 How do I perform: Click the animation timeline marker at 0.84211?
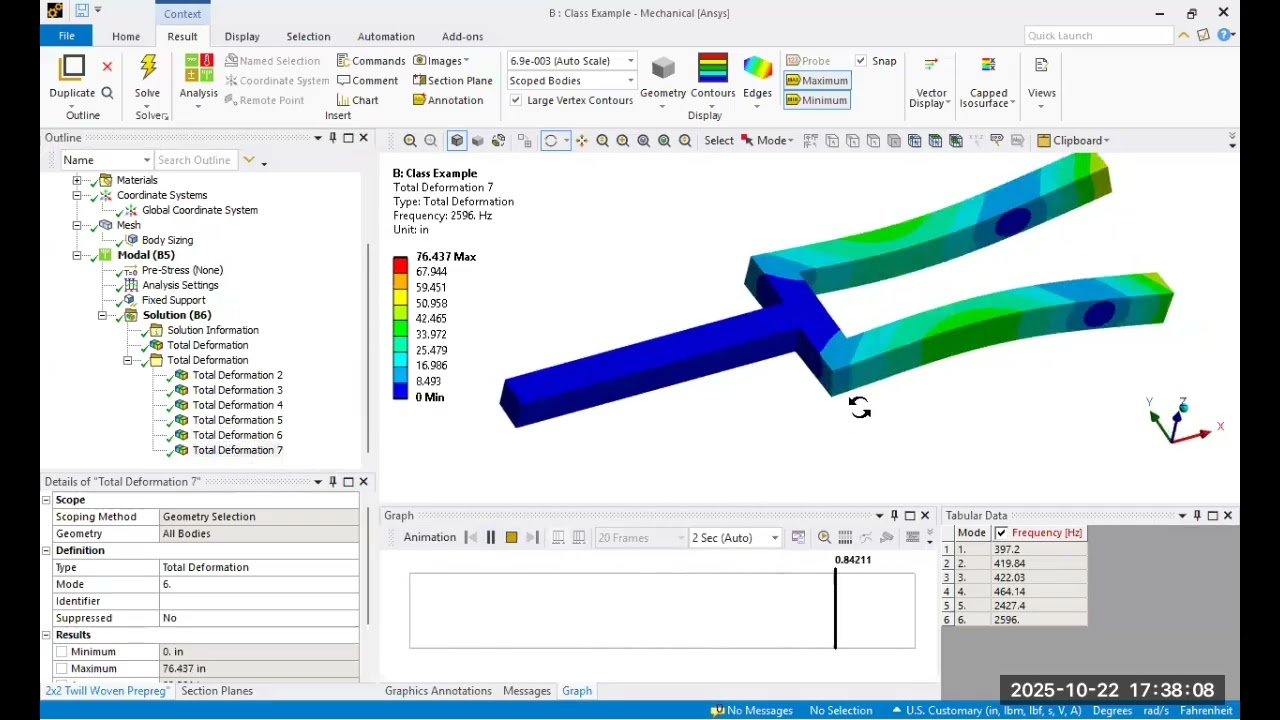click(835, 609)
